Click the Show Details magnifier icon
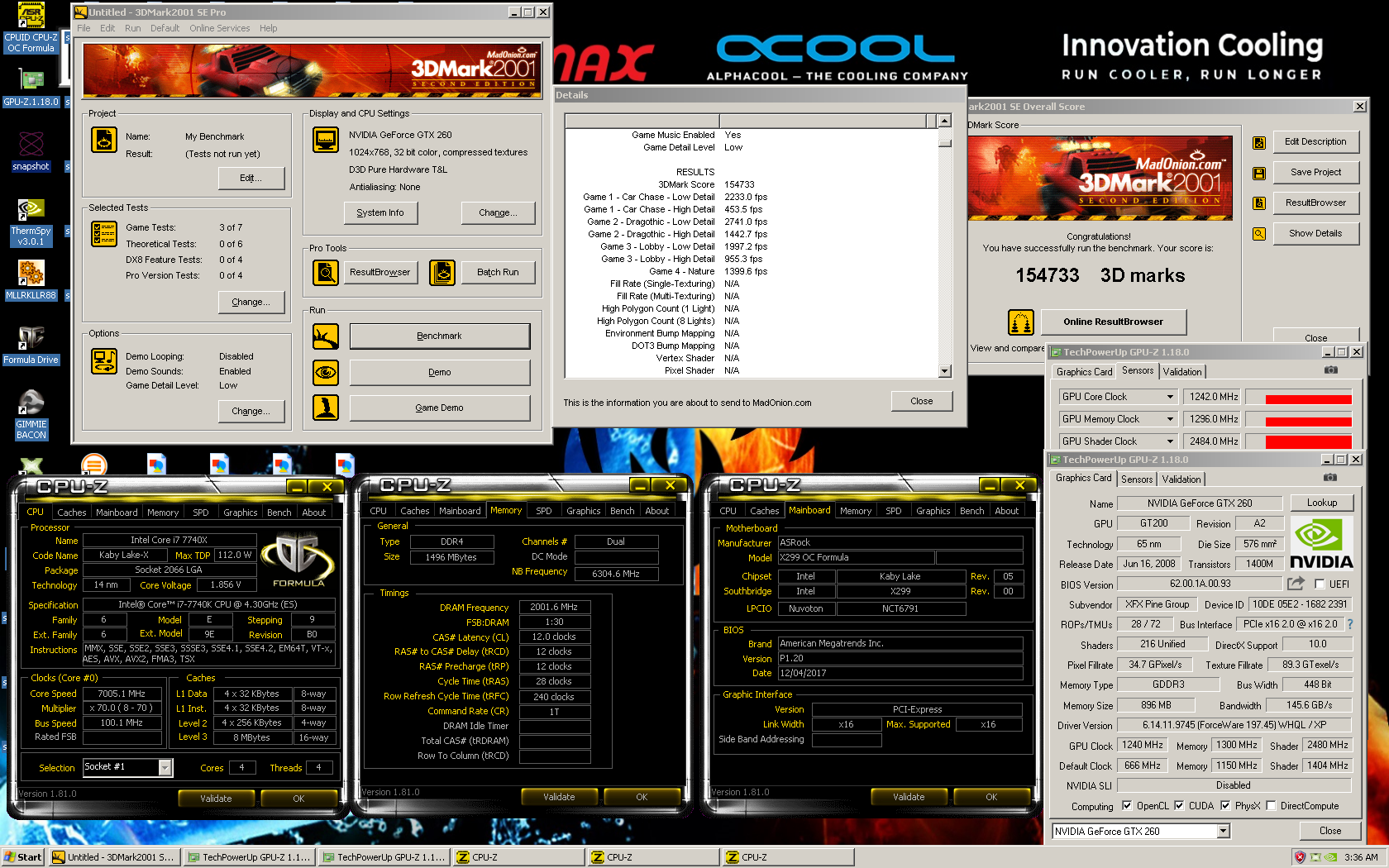This screenshot has width=1389, height=868. [1259, 234]
